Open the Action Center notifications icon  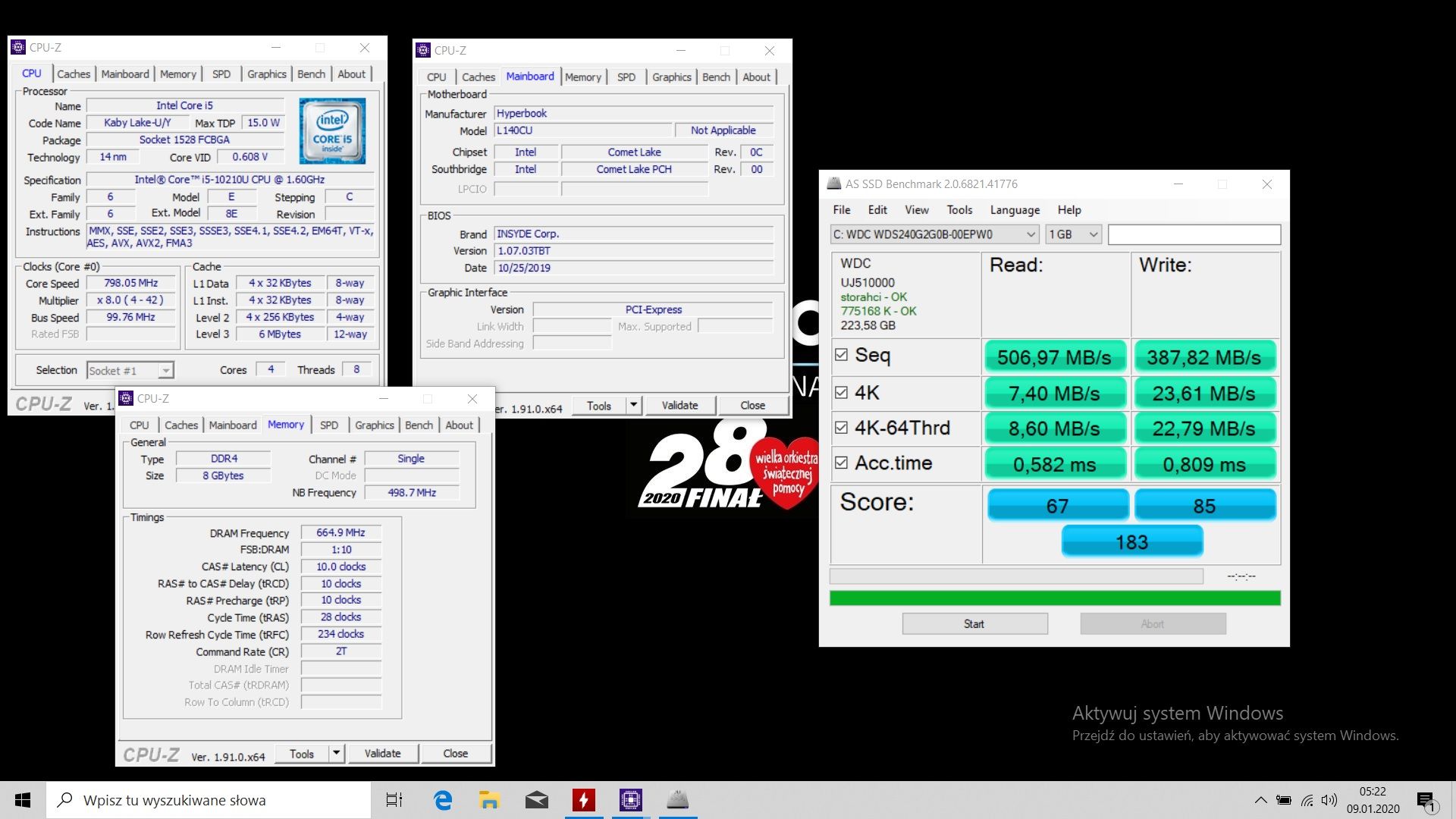point(1426,801)
